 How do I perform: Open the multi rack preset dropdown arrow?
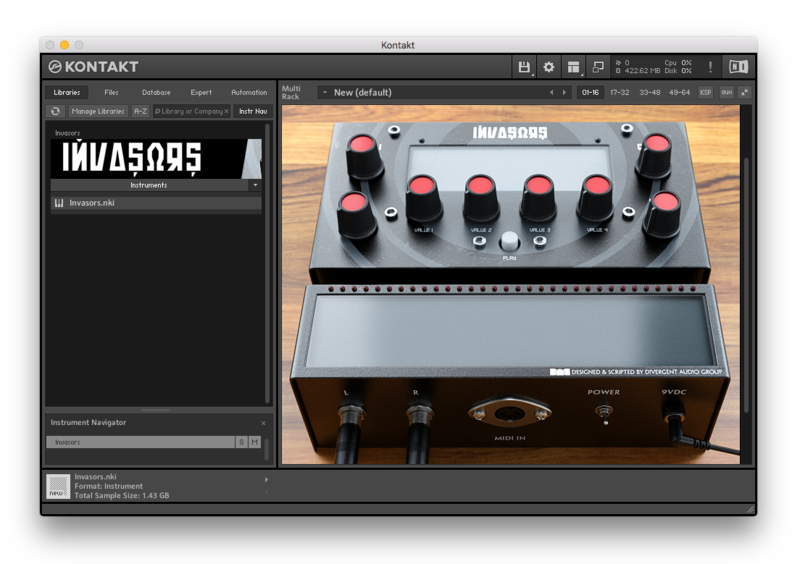tap(325, 92)
